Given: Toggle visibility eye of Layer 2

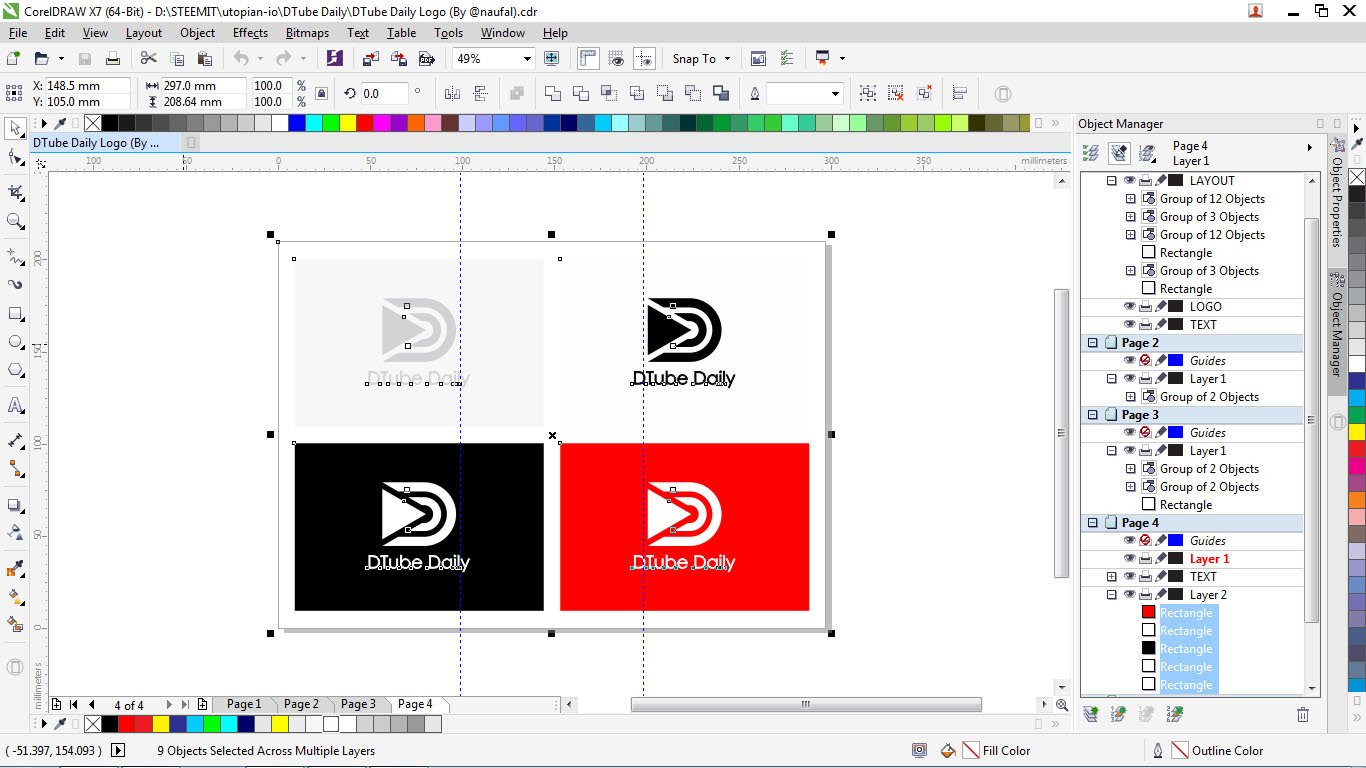Looking at the screenshot, I should (1130, 595).
